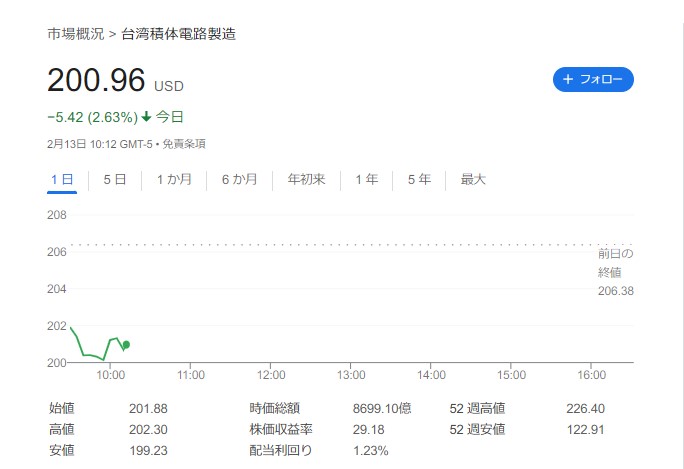Switch to the 1 年 chart tab
This screenshot has width=684, height=469.
click(366, 179)
